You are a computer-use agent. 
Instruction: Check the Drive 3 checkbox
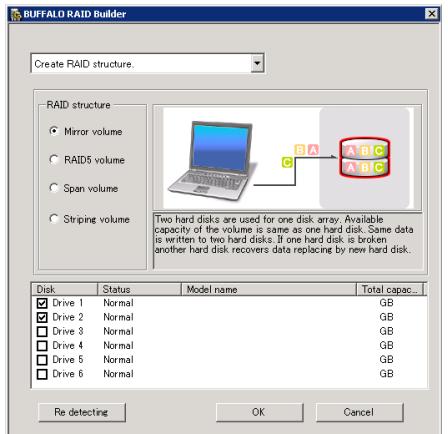point(42,331)
